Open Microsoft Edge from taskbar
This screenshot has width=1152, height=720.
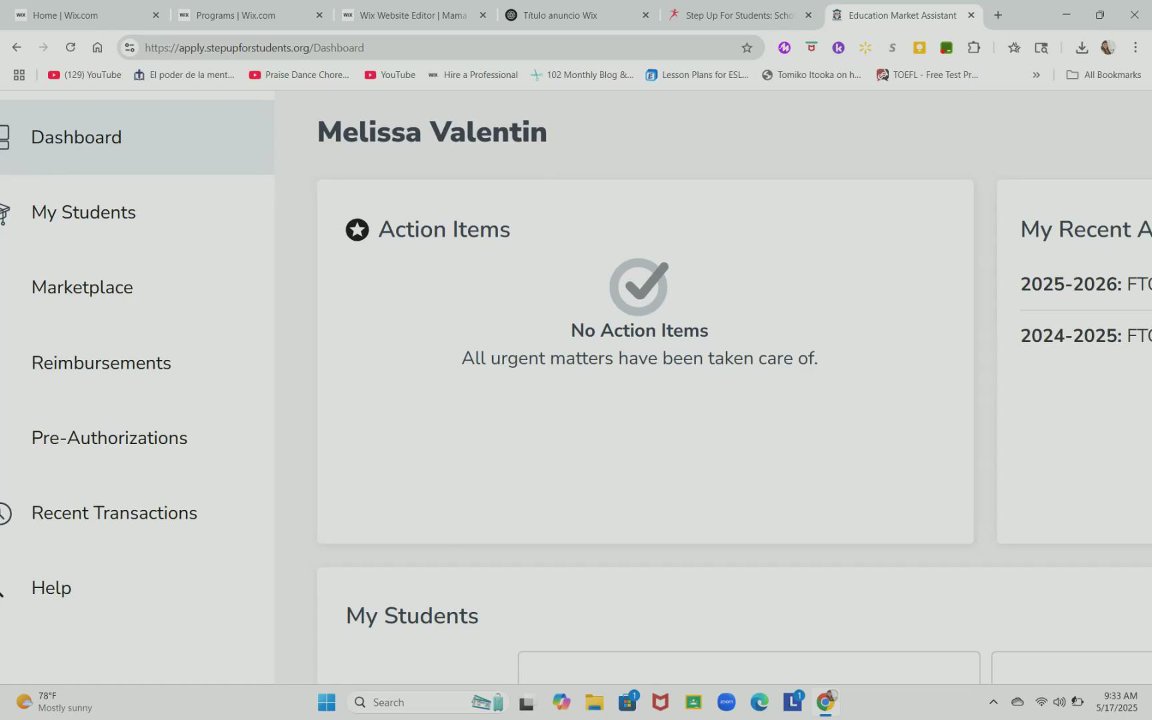pos(759,702)
